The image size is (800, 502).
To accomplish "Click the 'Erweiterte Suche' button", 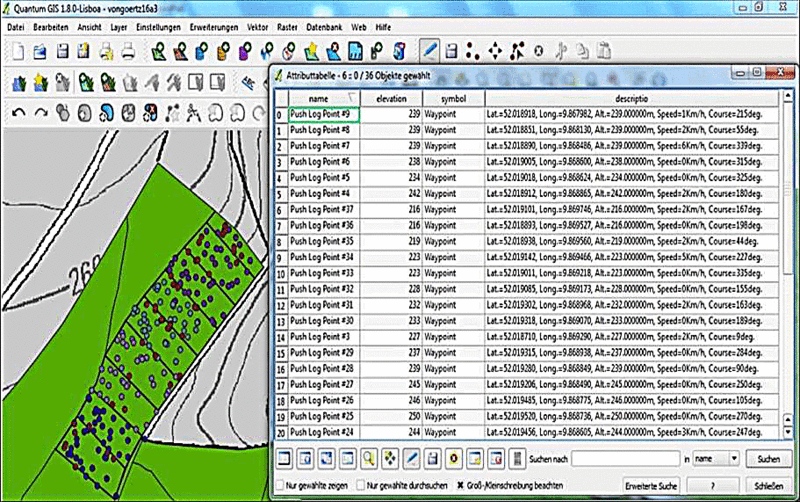I will click(651, 484).
